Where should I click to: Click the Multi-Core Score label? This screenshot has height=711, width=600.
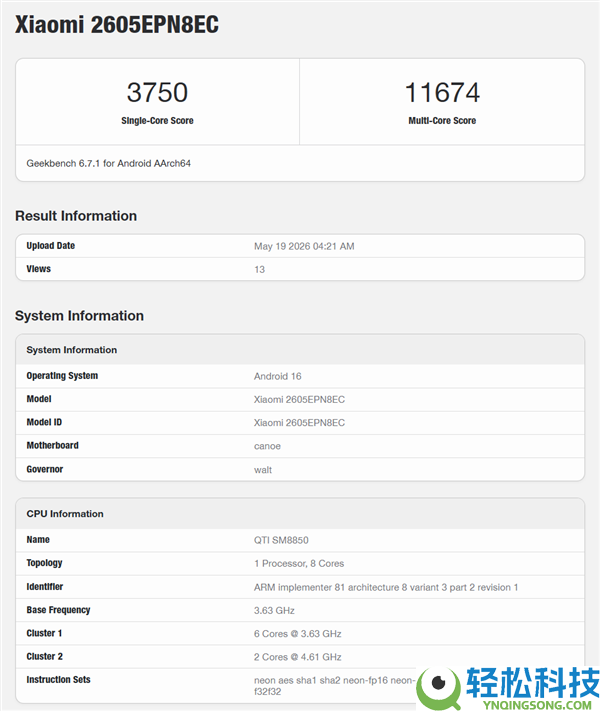[x=442, y=121]
